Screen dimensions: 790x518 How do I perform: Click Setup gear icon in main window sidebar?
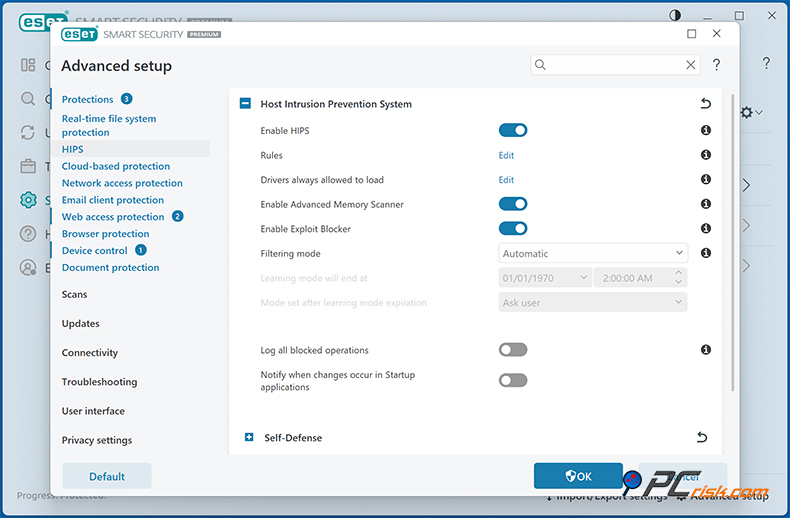(28, 200)
